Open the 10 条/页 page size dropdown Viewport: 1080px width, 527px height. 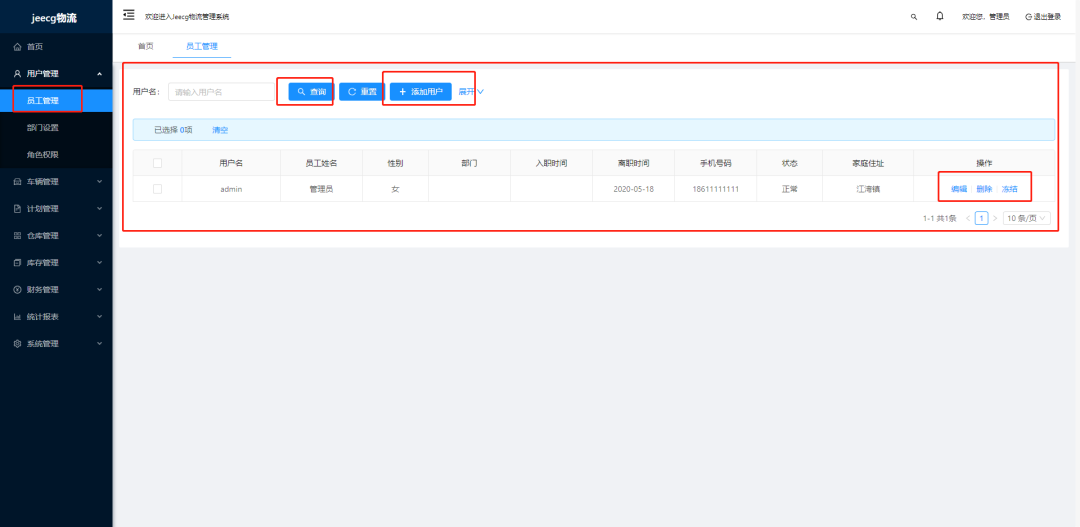click(x=1027, y=218)
